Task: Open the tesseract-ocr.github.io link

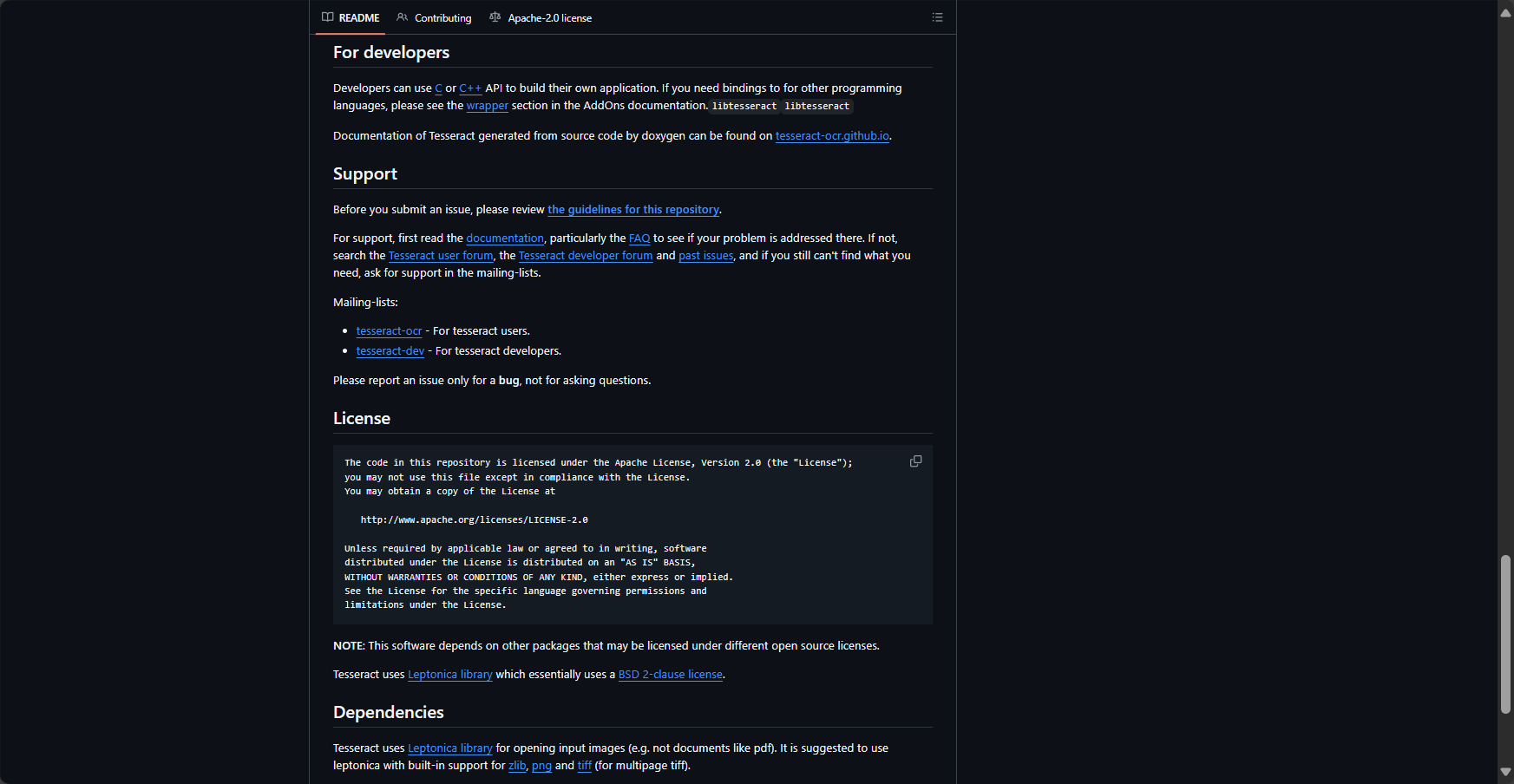Action: click(832, 136)
